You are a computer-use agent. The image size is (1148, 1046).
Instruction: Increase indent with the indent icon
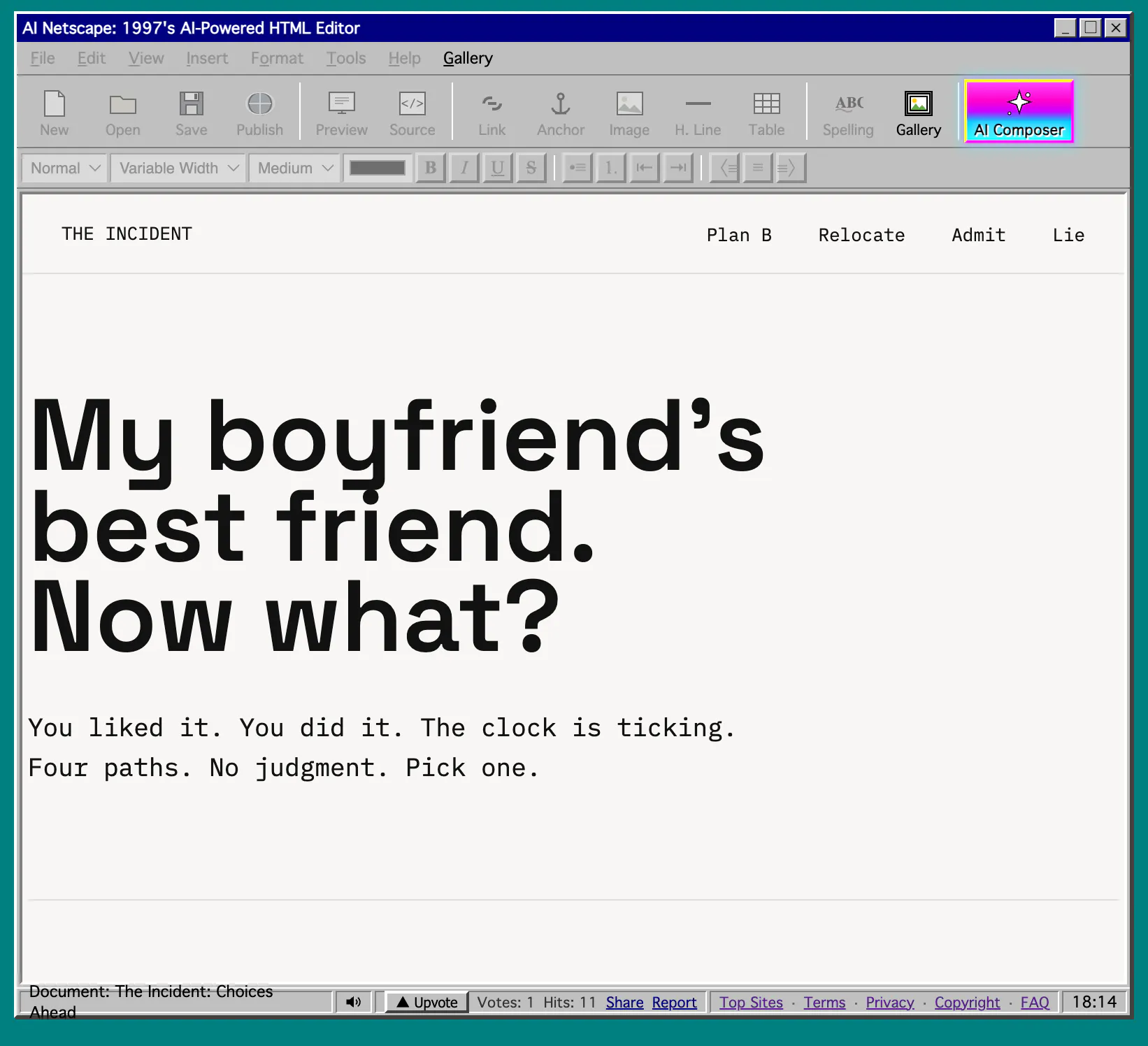pos(678,168)
